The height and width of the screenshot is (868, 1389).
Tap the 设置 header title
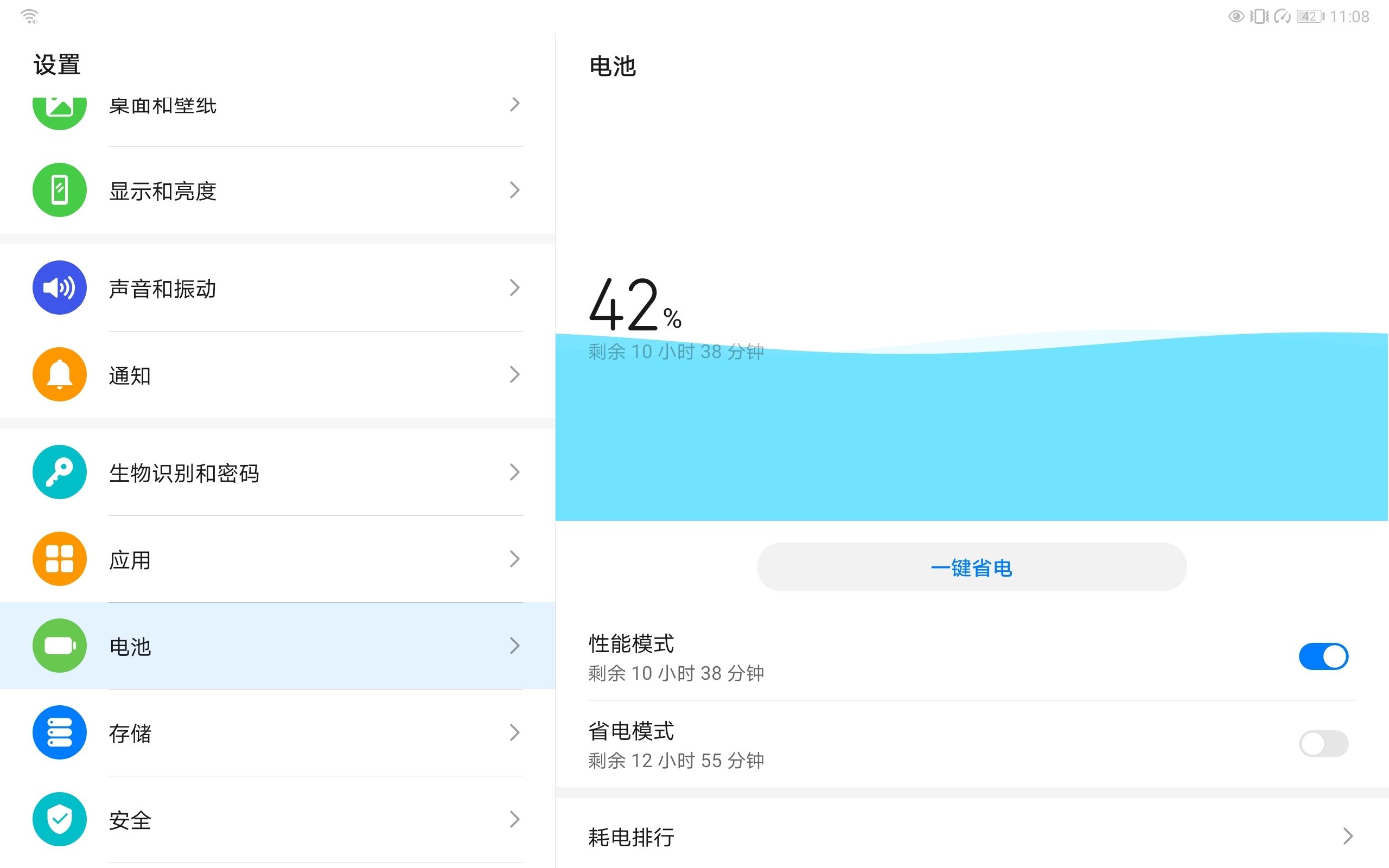click(57, 65)
